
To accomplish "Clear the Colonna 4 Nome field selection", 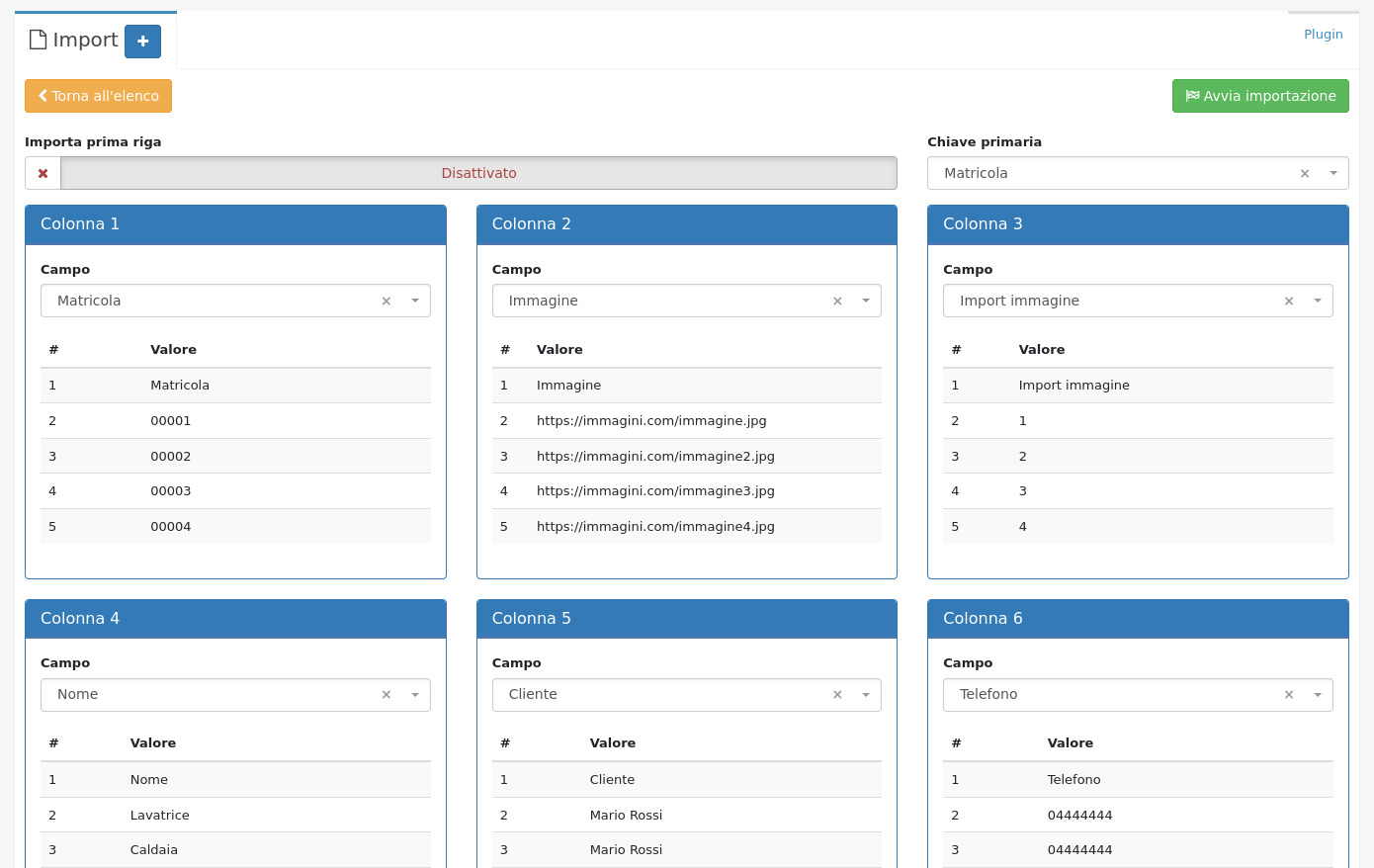I will (x=386, y=695).
